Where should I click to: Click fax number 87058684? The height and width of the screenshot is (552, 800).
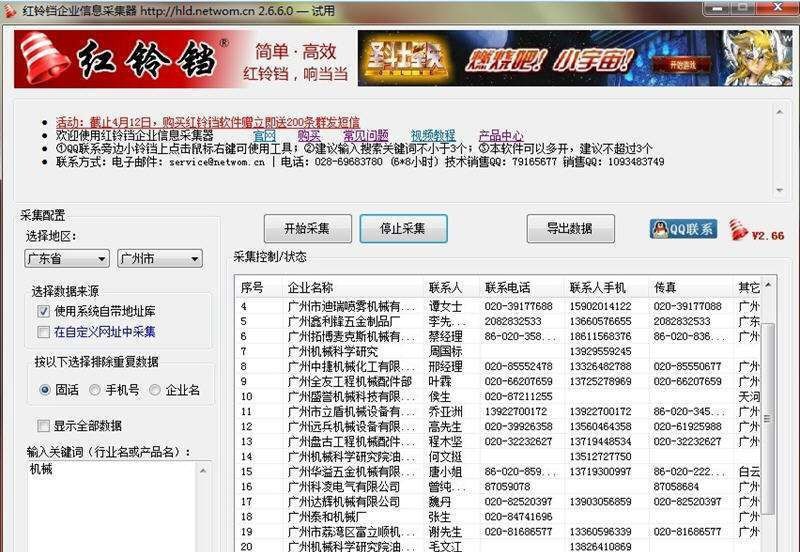point(676,487)
